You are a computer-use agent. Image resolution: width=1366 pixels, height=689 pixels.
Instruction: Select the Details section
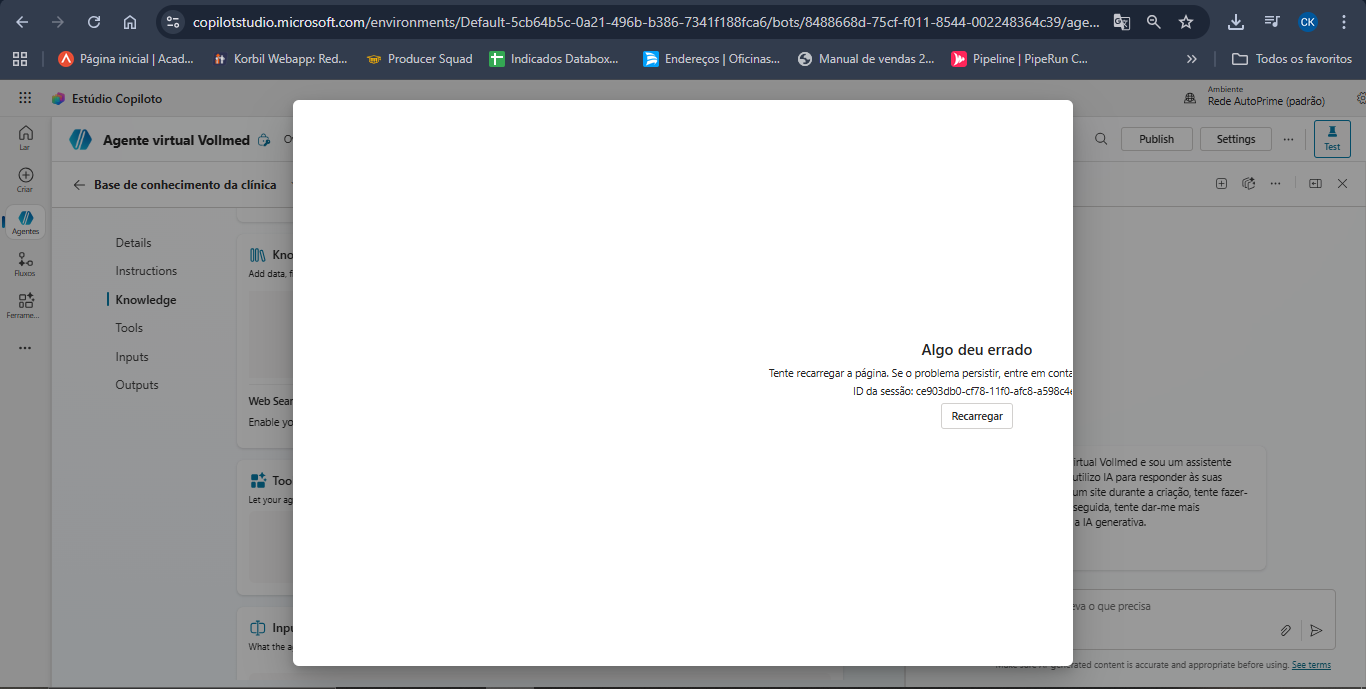tap(133, 243)
